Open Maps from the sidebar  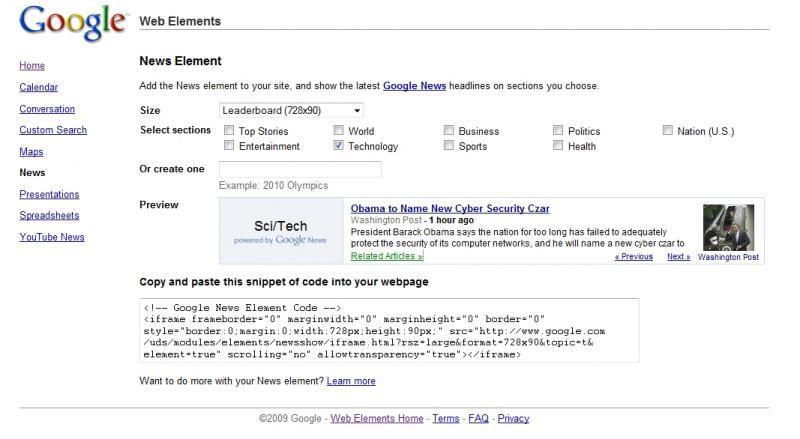tap(31, 152)
